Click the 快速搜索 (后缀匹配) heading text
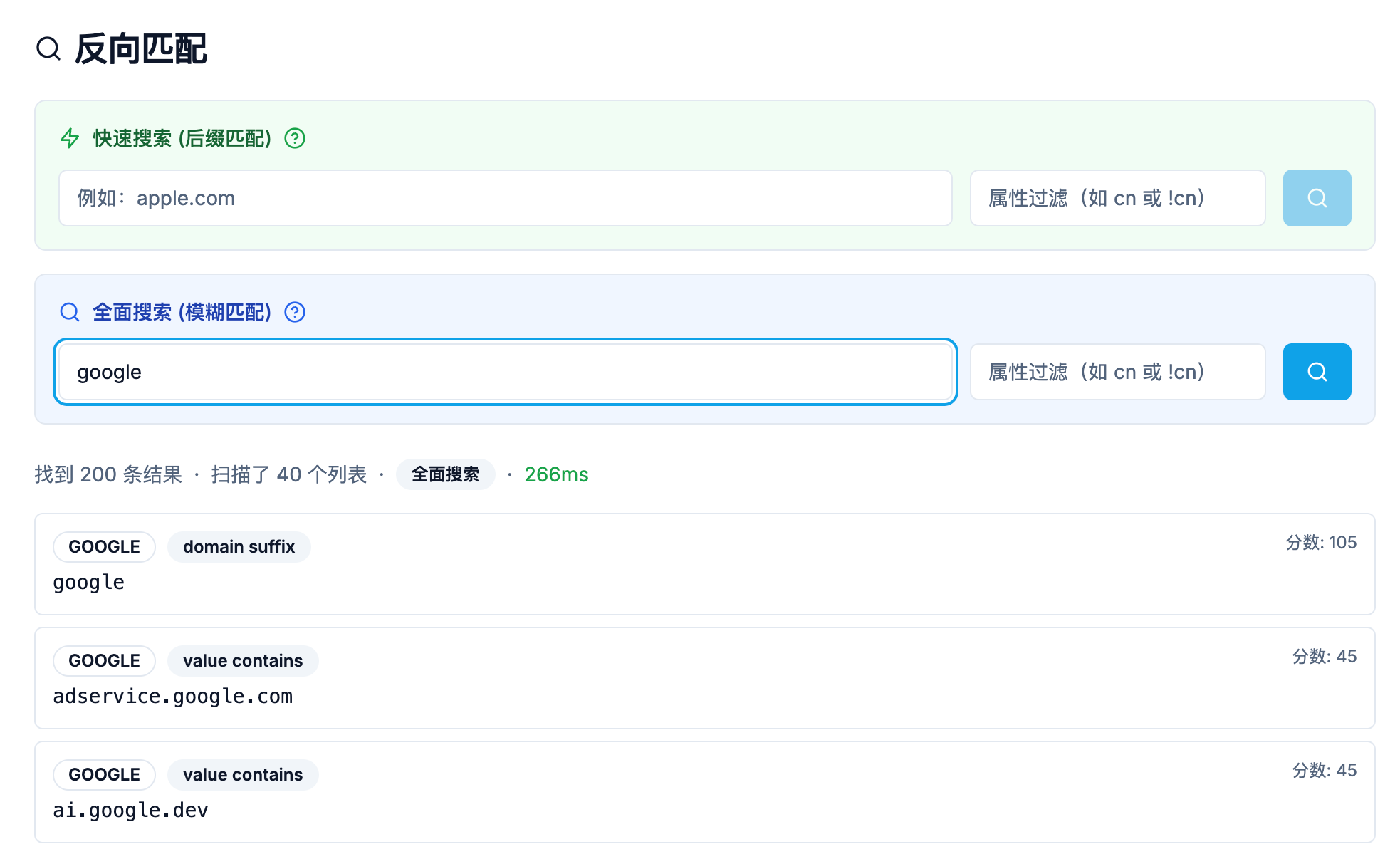This screenshot has height=849, width=1400. (182, 138)
